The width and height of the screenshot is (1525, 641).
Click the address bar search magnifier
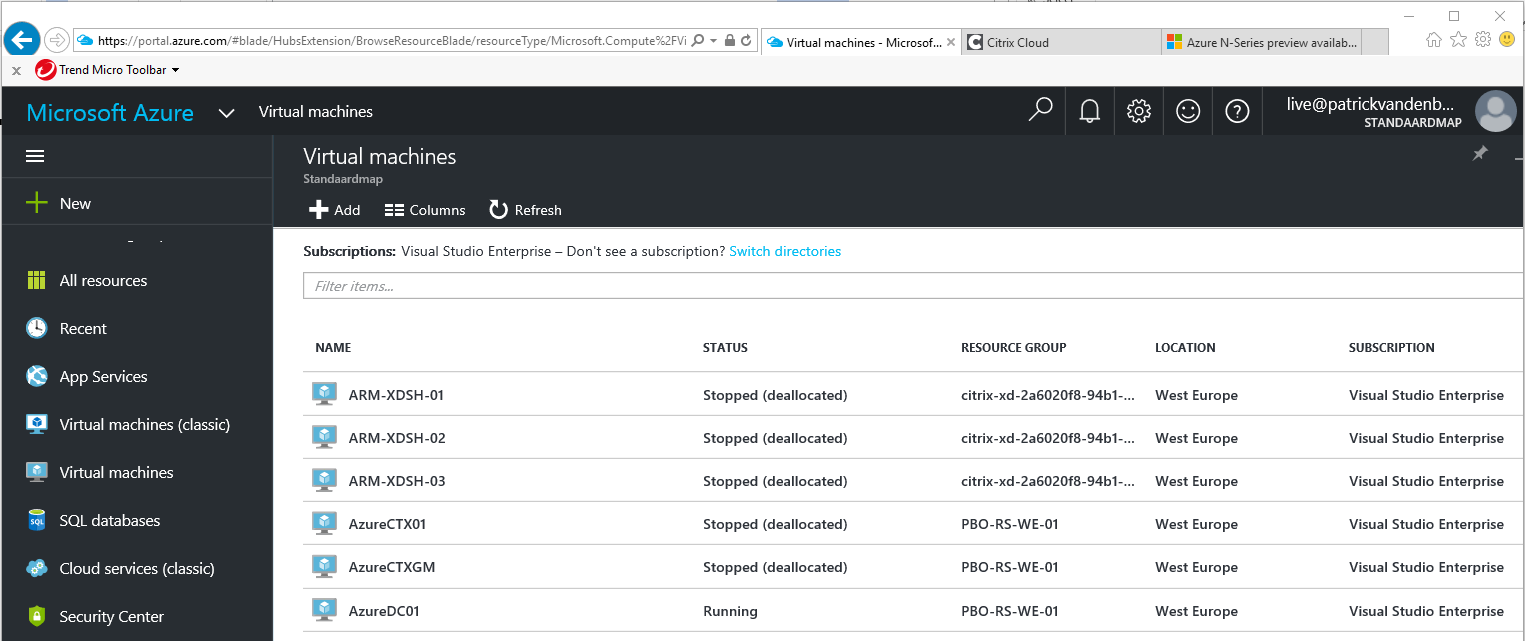(697, 41)
